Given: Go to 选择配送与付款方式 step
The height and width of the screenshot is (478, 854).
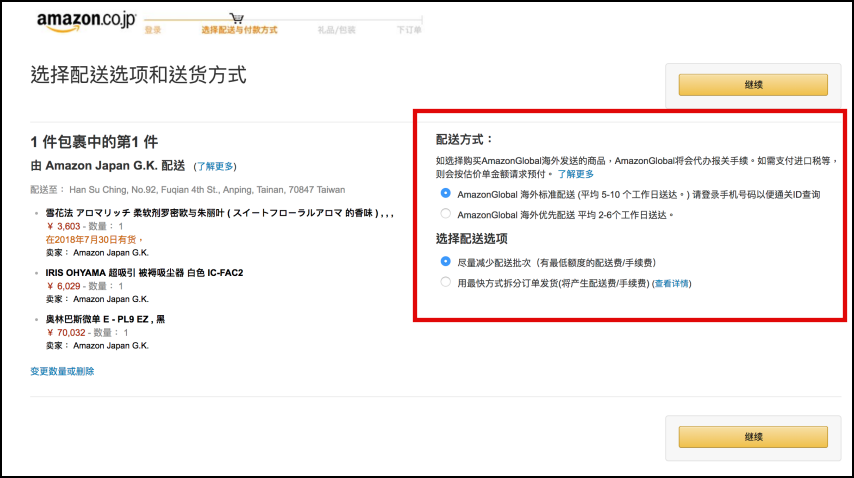Looking at the screenshot, I should pos(239,30).
